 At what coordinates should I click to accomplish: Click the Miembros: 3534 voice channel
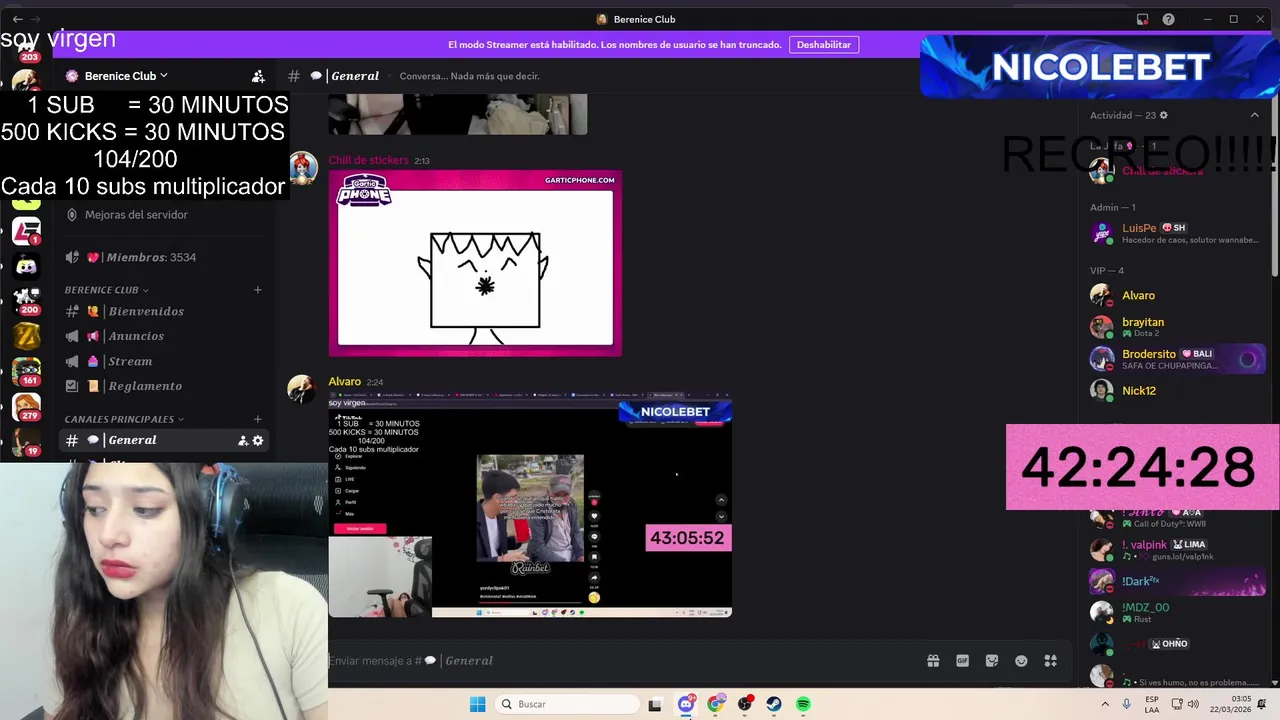point(165,257)
